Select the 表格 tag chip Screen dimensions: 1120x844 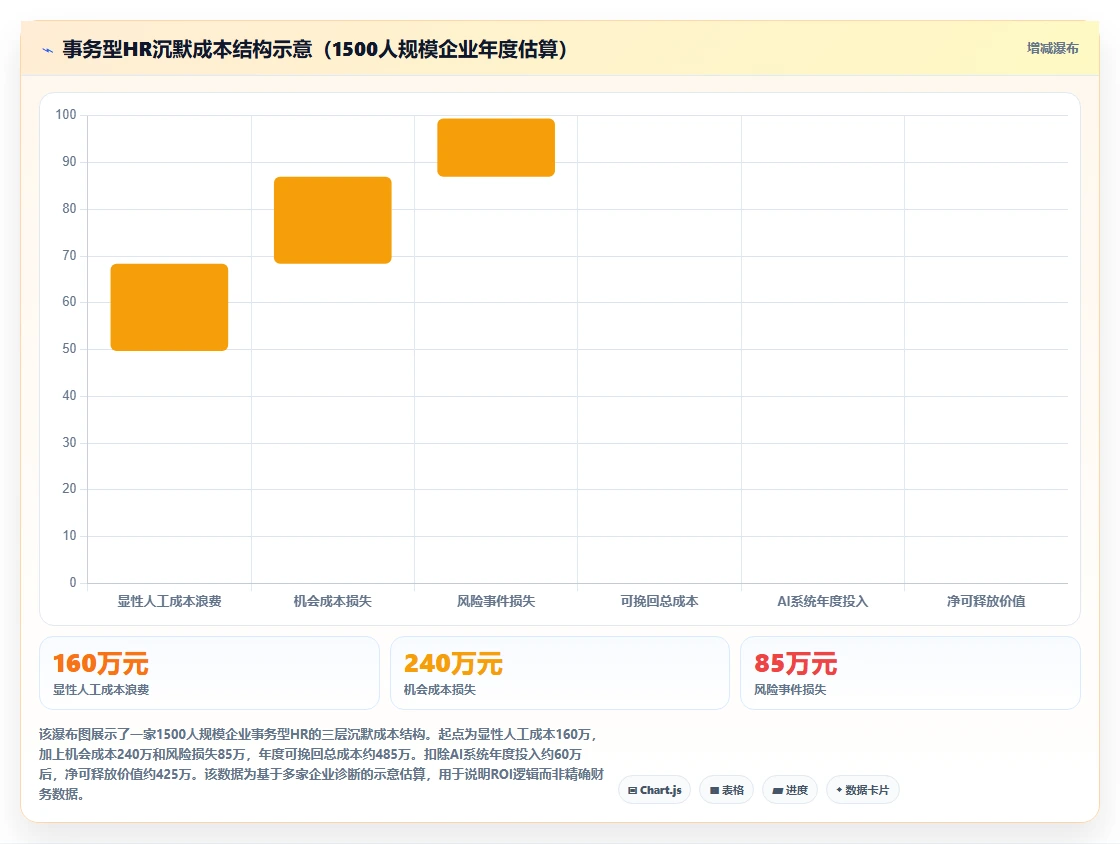point(726,790)
